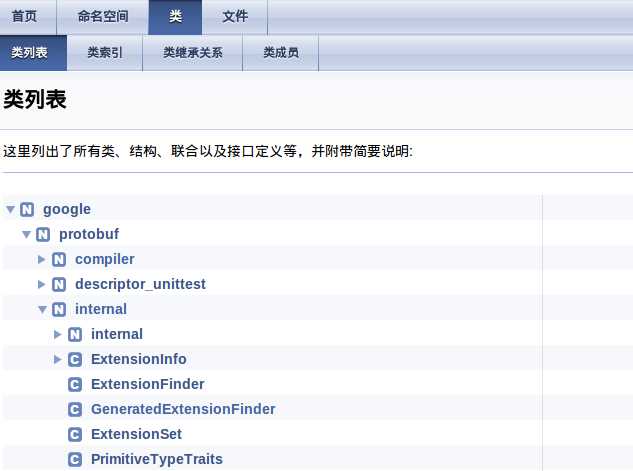
Task: Expand the nested internal namespace arrow
Action: 57,335
